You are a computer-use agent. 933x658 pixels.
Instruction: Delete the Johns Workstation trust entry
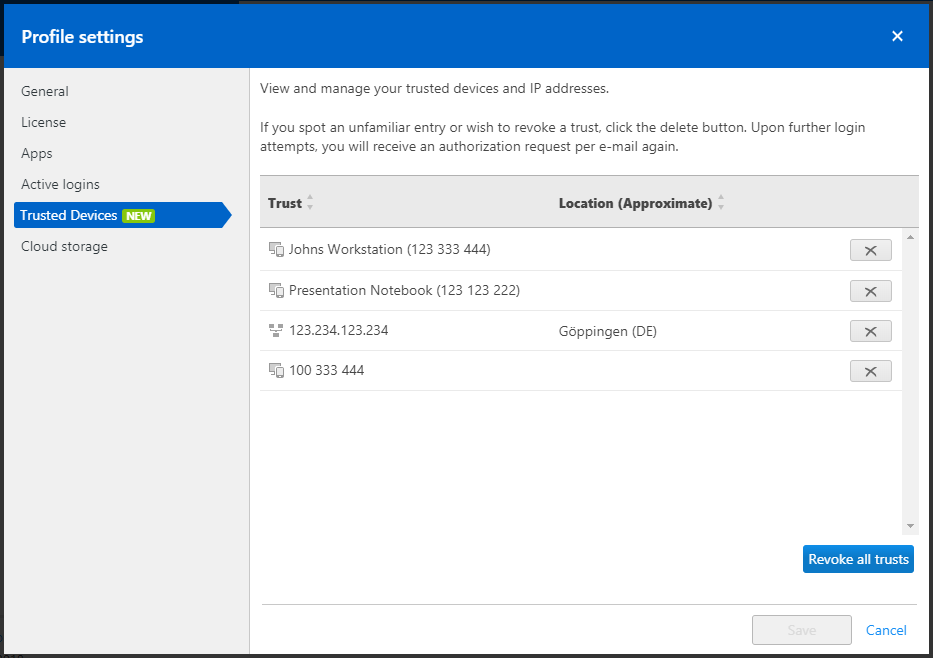point(870,250)
